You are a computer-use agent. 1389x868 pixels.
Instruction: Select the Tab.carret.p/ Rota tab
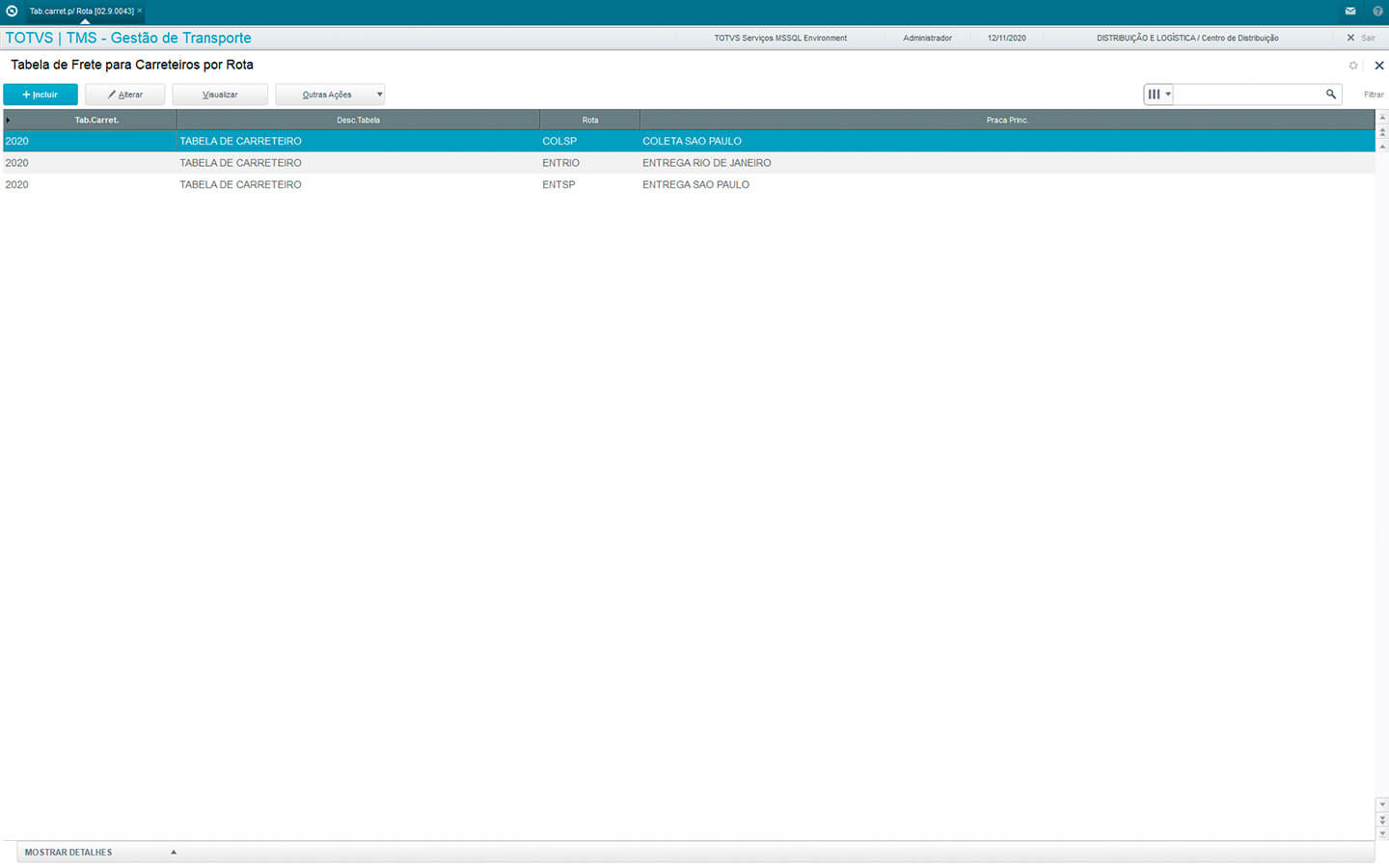81,12
